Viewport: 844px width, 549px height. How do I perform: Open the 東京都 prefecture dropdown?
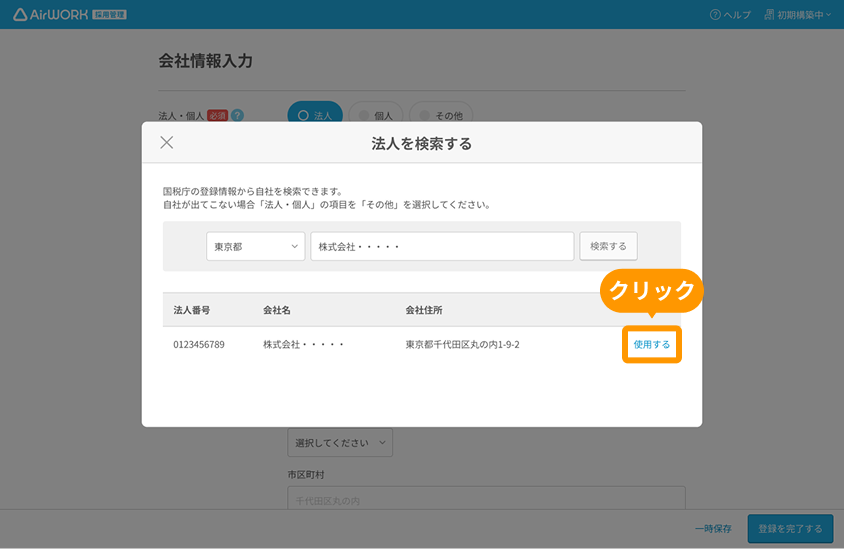pos(256,247)
